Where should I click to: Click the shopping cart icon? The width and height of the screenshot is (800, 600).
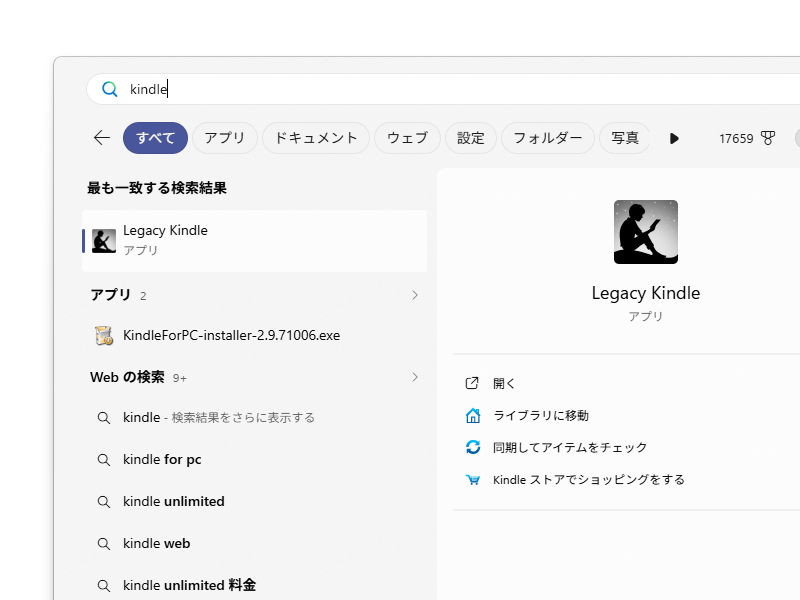(x=473, y=480)
